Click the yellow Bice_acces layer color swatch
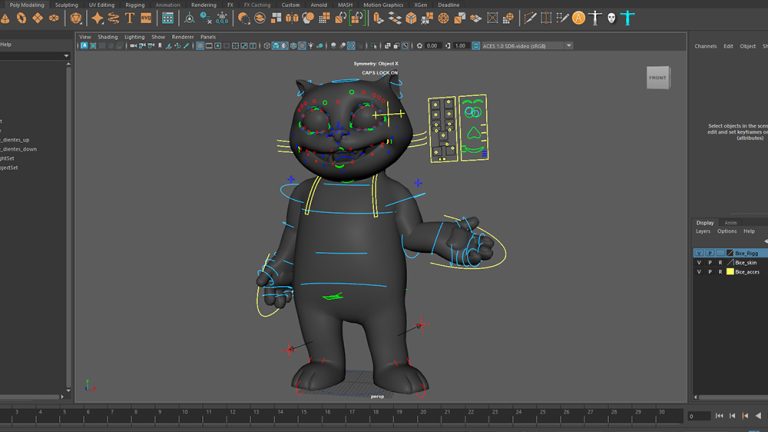768x432 pixels. [x=730, y=271]
